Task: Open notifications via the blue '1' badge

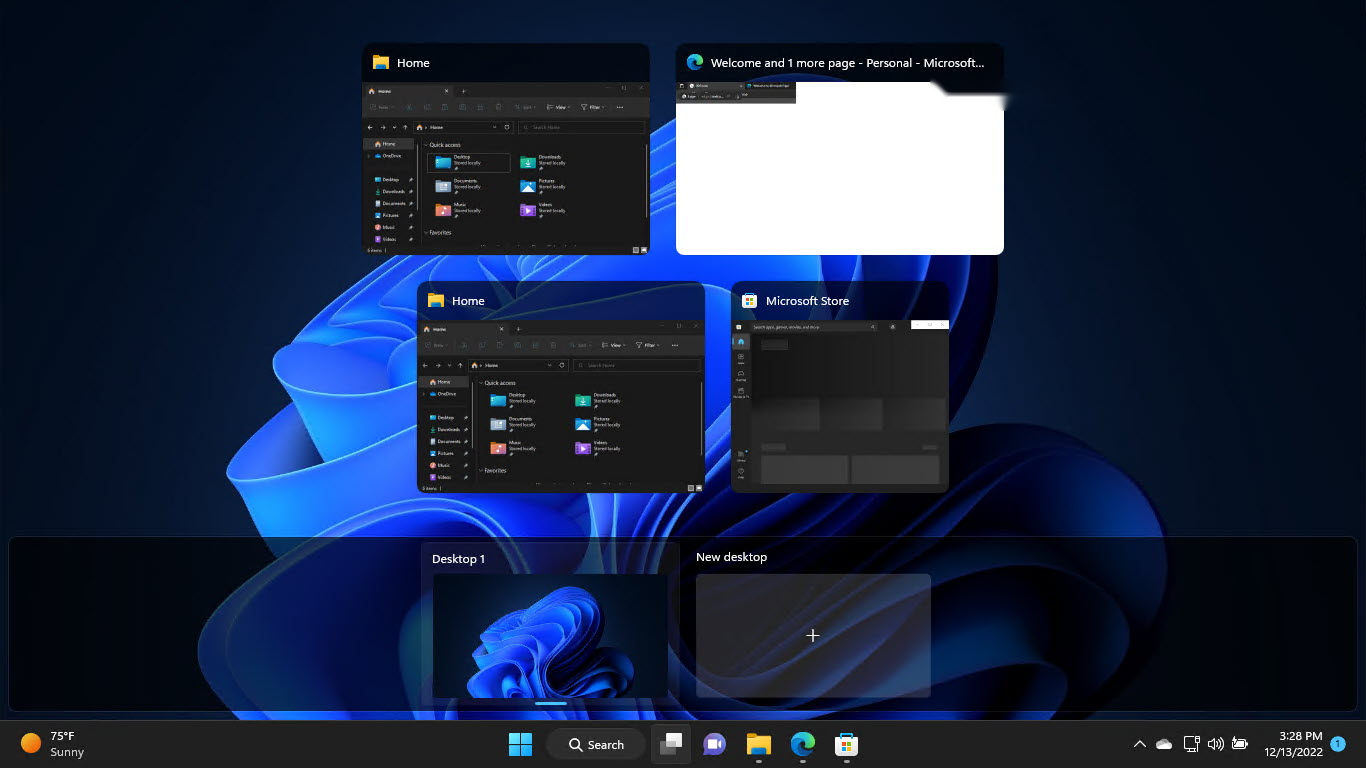Action: coord(1338,744)
